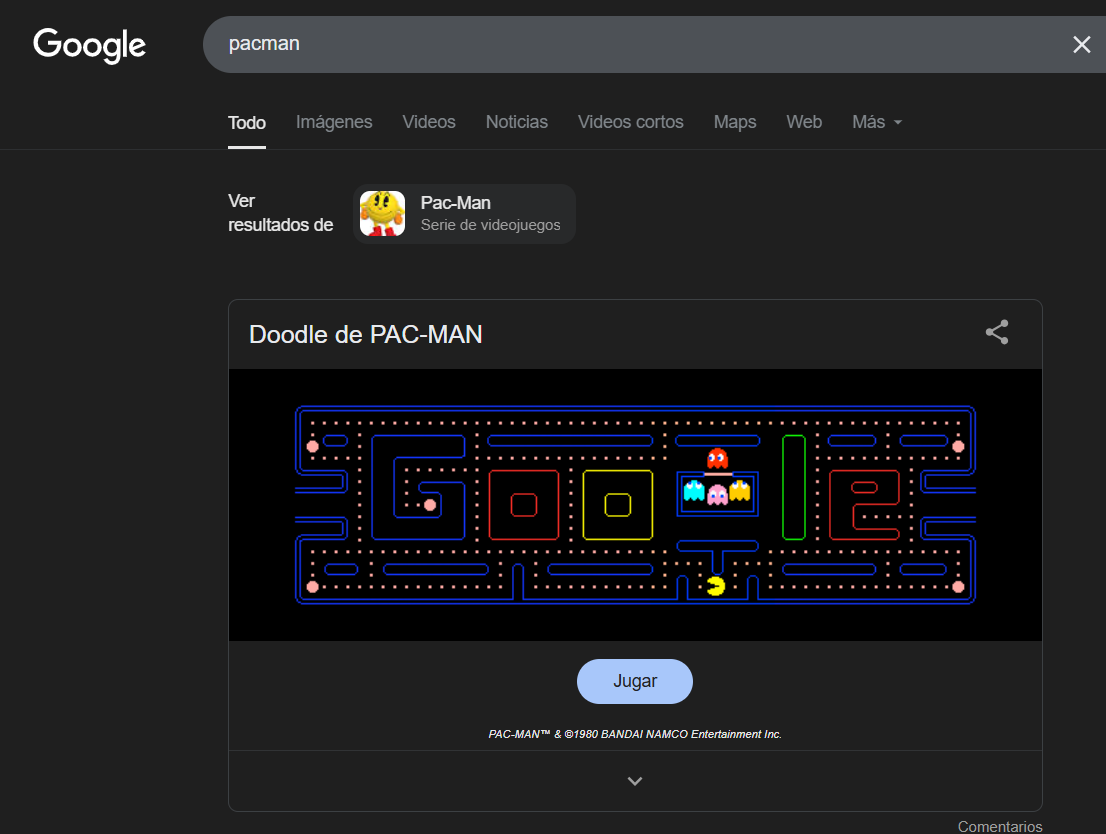Select the Todo tab
Viewport: 1106px width, 834px height.
247,123
